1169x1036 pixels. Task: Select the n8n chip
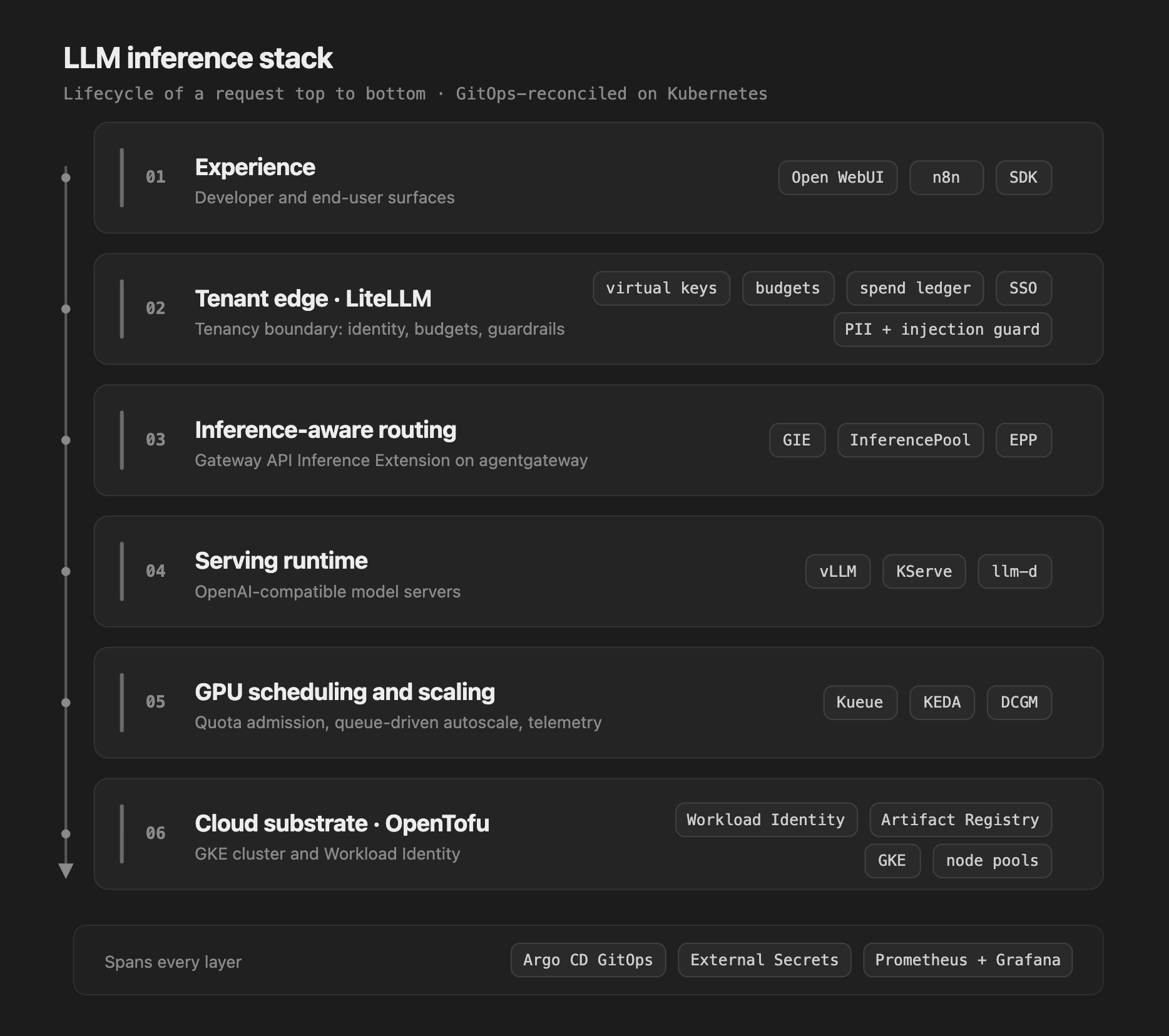[x=946, y=178]
